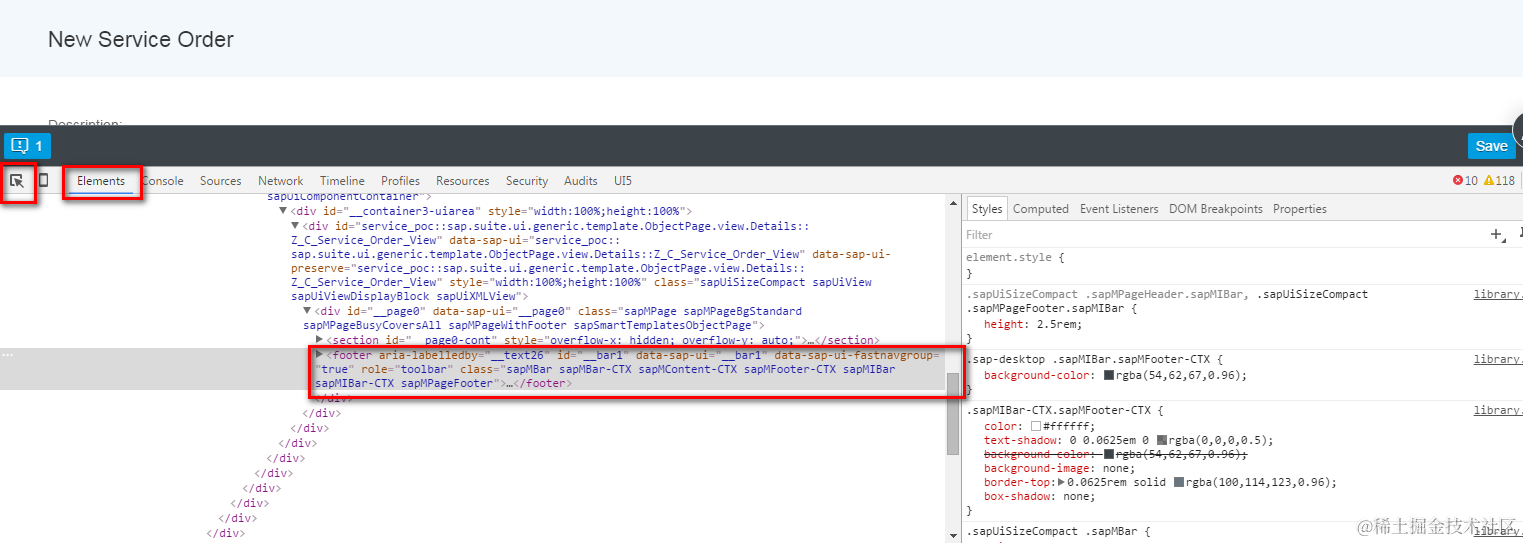Activate the inspect element picker icon
The width and height of the screenshot is (1523, 543).
coord(17,181)
